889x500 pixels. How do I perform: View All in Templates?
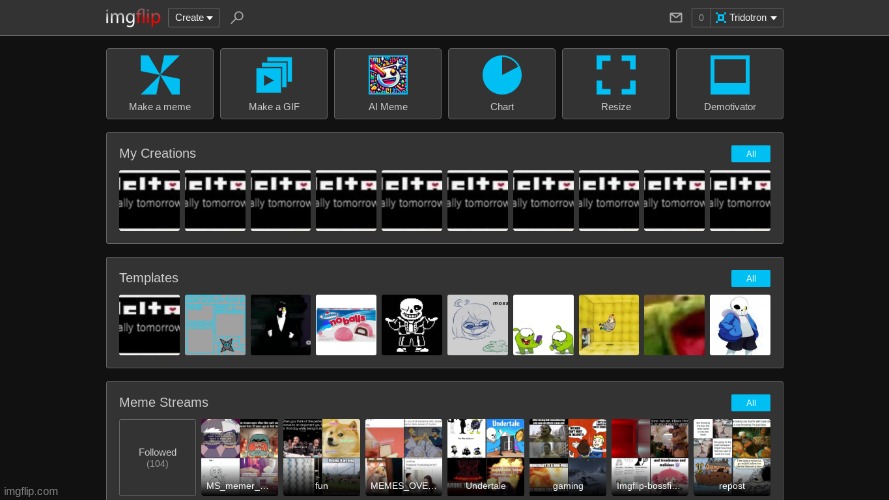click(x=751, y=278)
